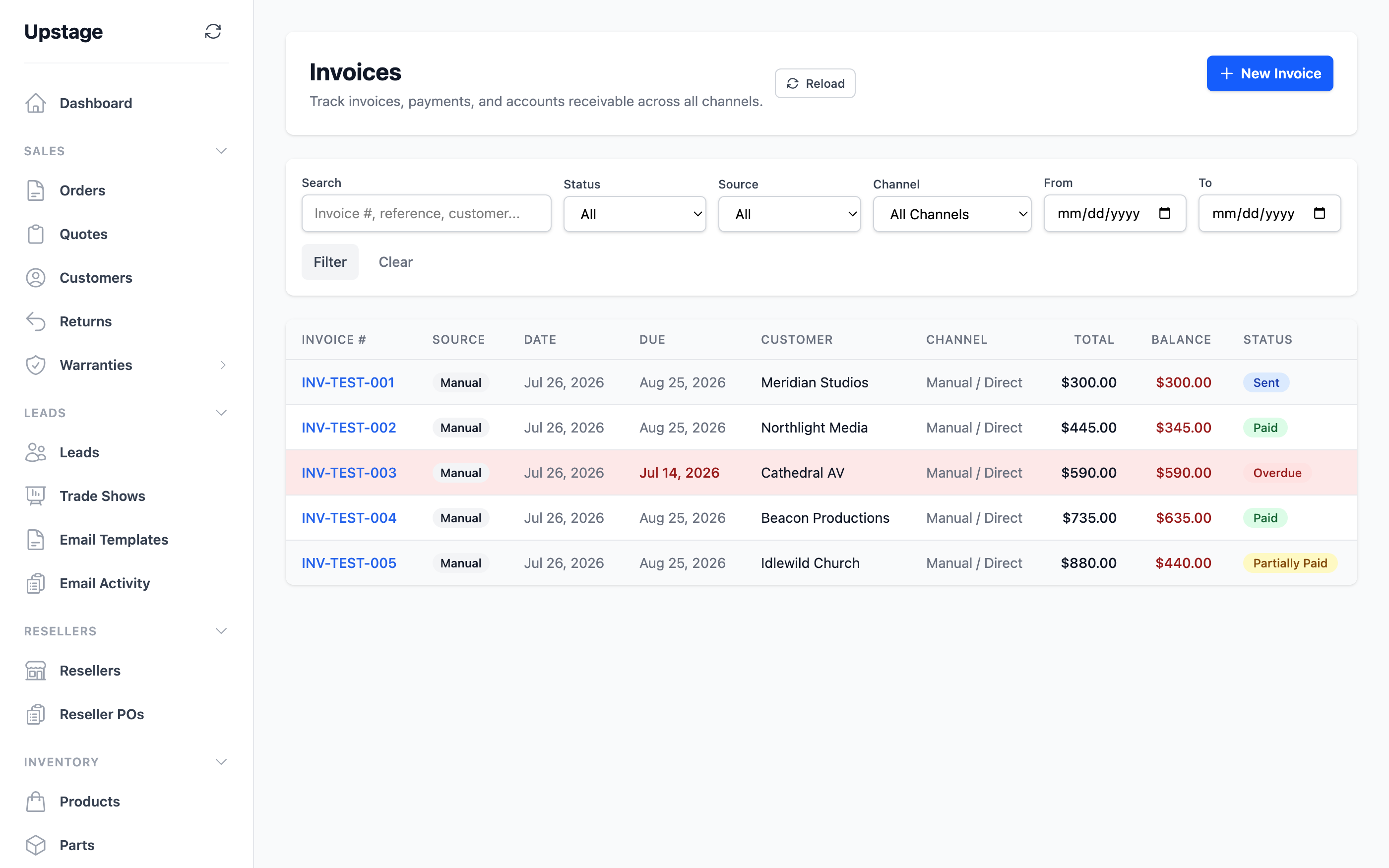Click the Sent status badge
The width and height of the screenshot is (1389, 868).
point(1266,382)
